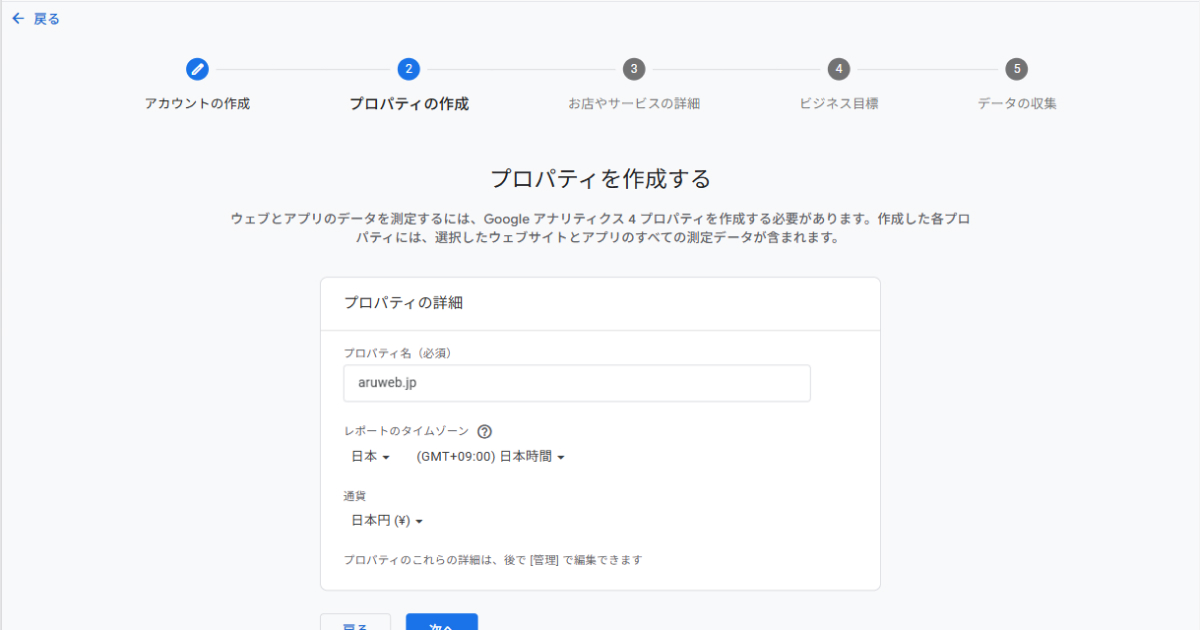Click the step 3 circle icon
The height and width of the screenshot is (630, 1200).
[633, 69]
